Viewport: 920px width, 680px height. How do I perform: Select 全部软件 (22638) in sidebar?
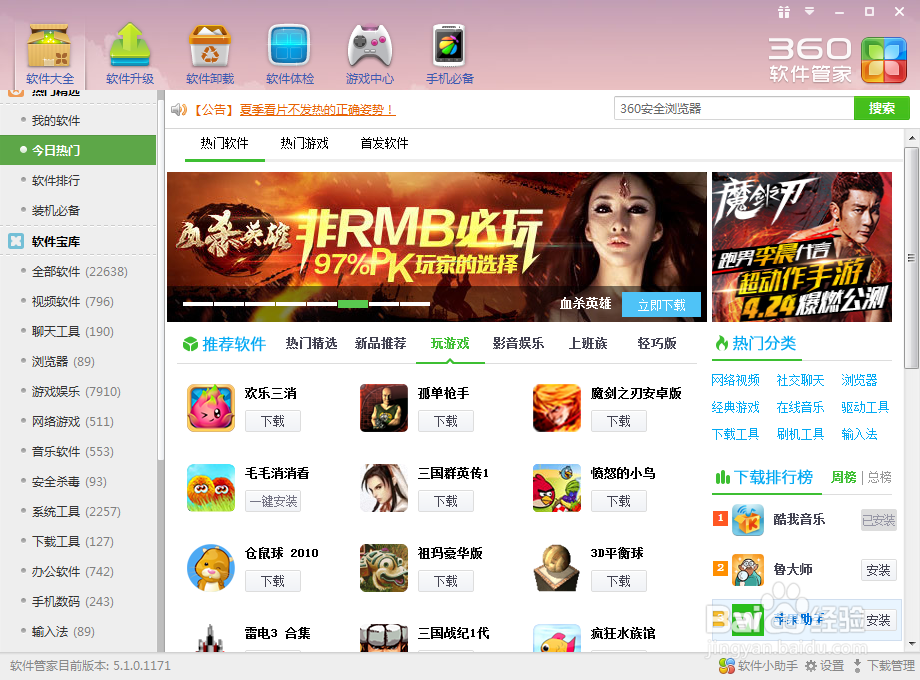tap(79, 272)
